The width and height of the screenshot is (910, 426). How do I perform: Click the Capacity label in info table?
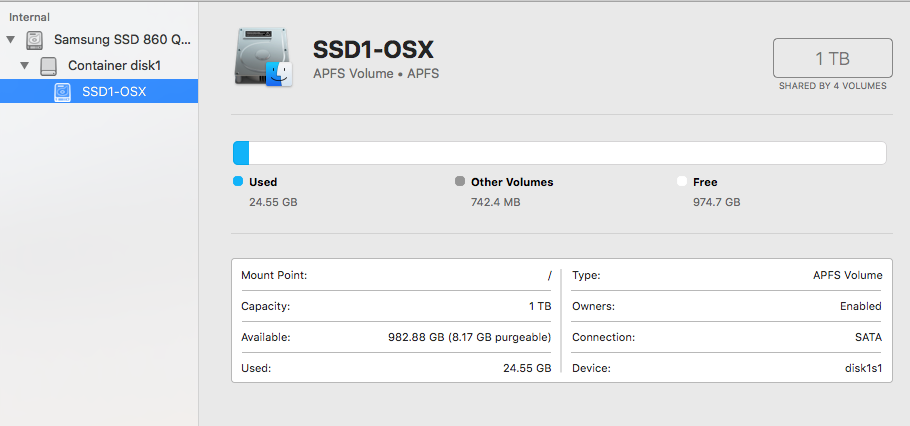(x=265, y=306)
